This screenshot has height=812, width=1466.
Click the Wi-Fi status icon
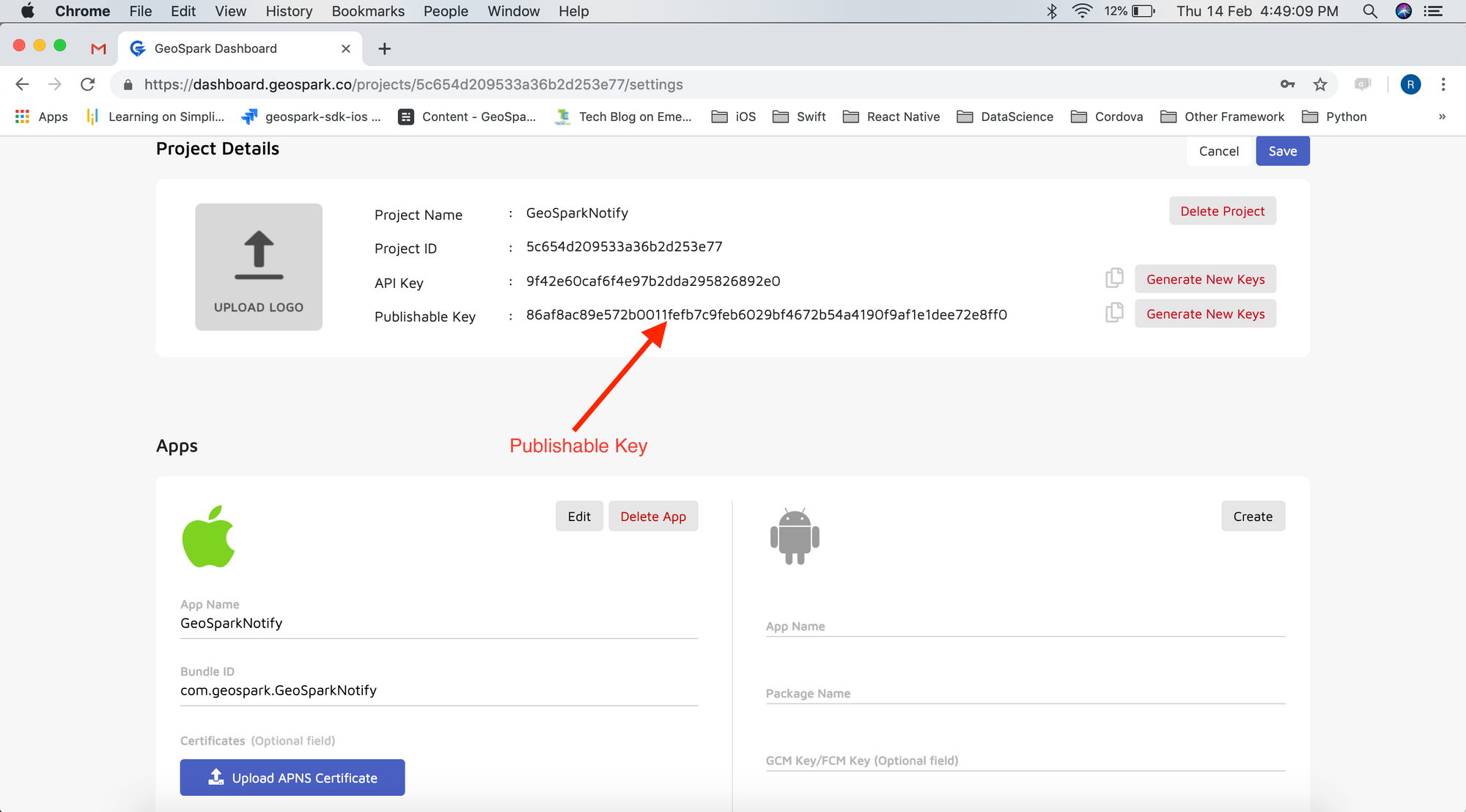pyautogui.click(x=1083, y=11)
